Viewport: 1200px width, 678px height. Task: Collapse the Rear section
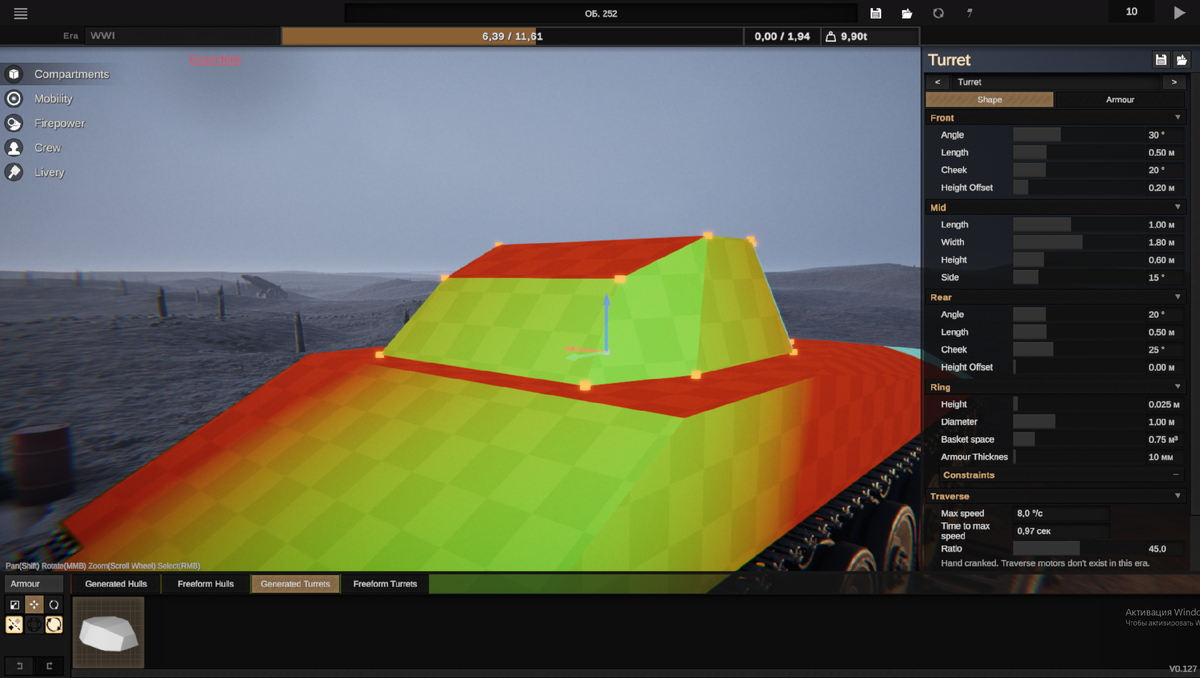[x=1178, y=298]
